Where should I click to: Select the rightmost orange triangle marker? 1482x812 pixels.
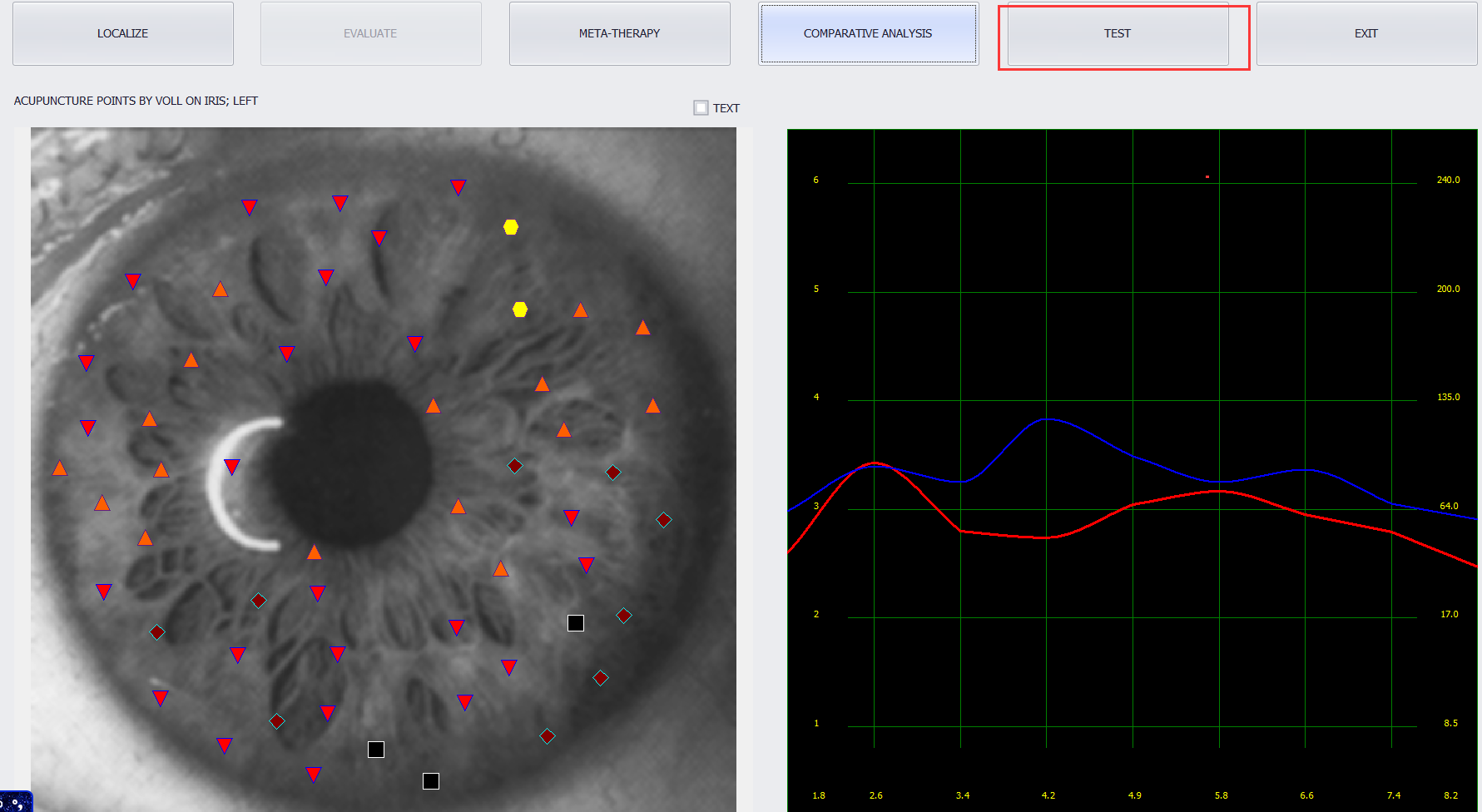pyautogui.click(x=653, y=406)
